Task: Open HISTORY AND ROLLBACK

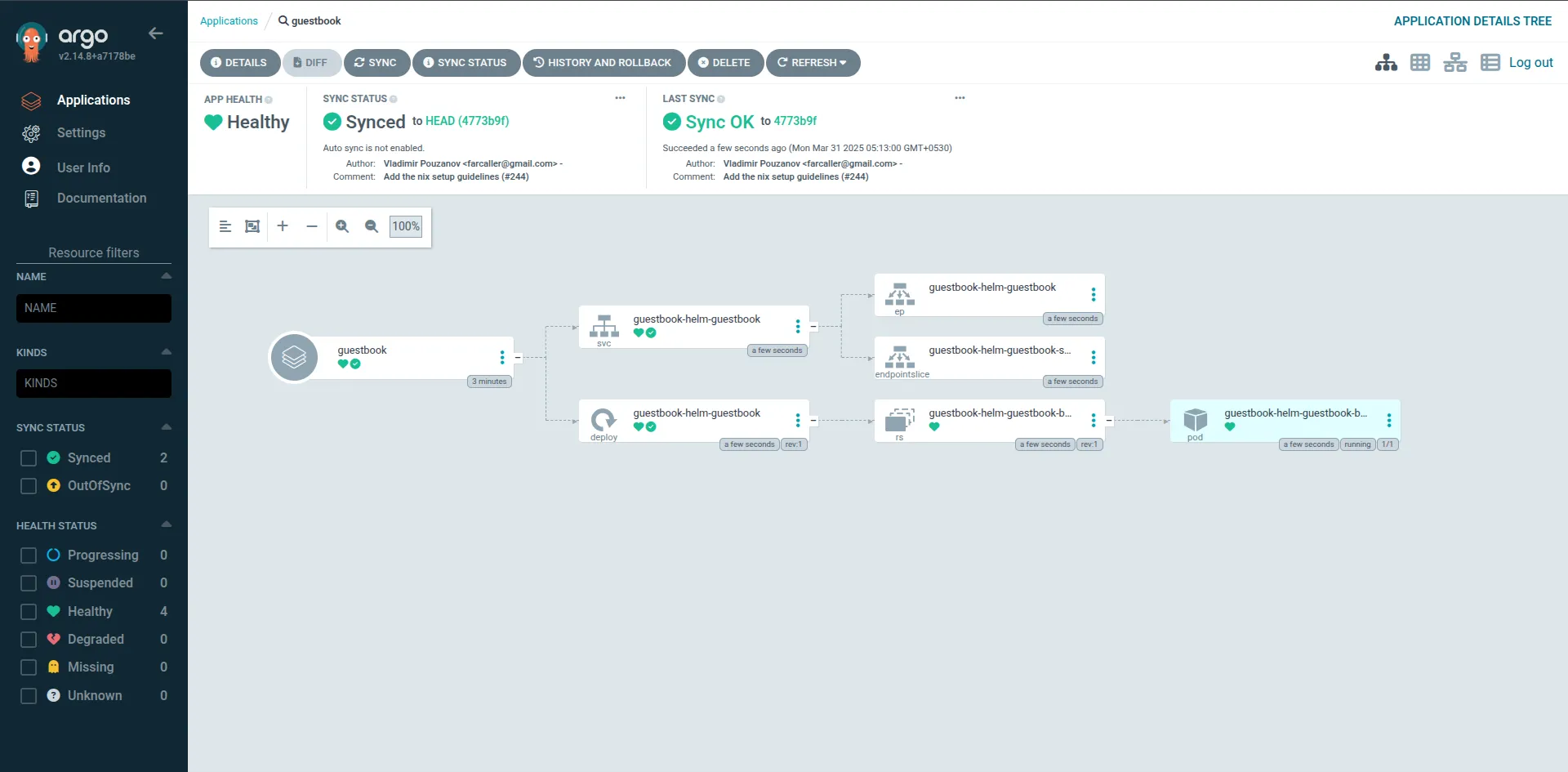Action: click(x=603, y=62)
